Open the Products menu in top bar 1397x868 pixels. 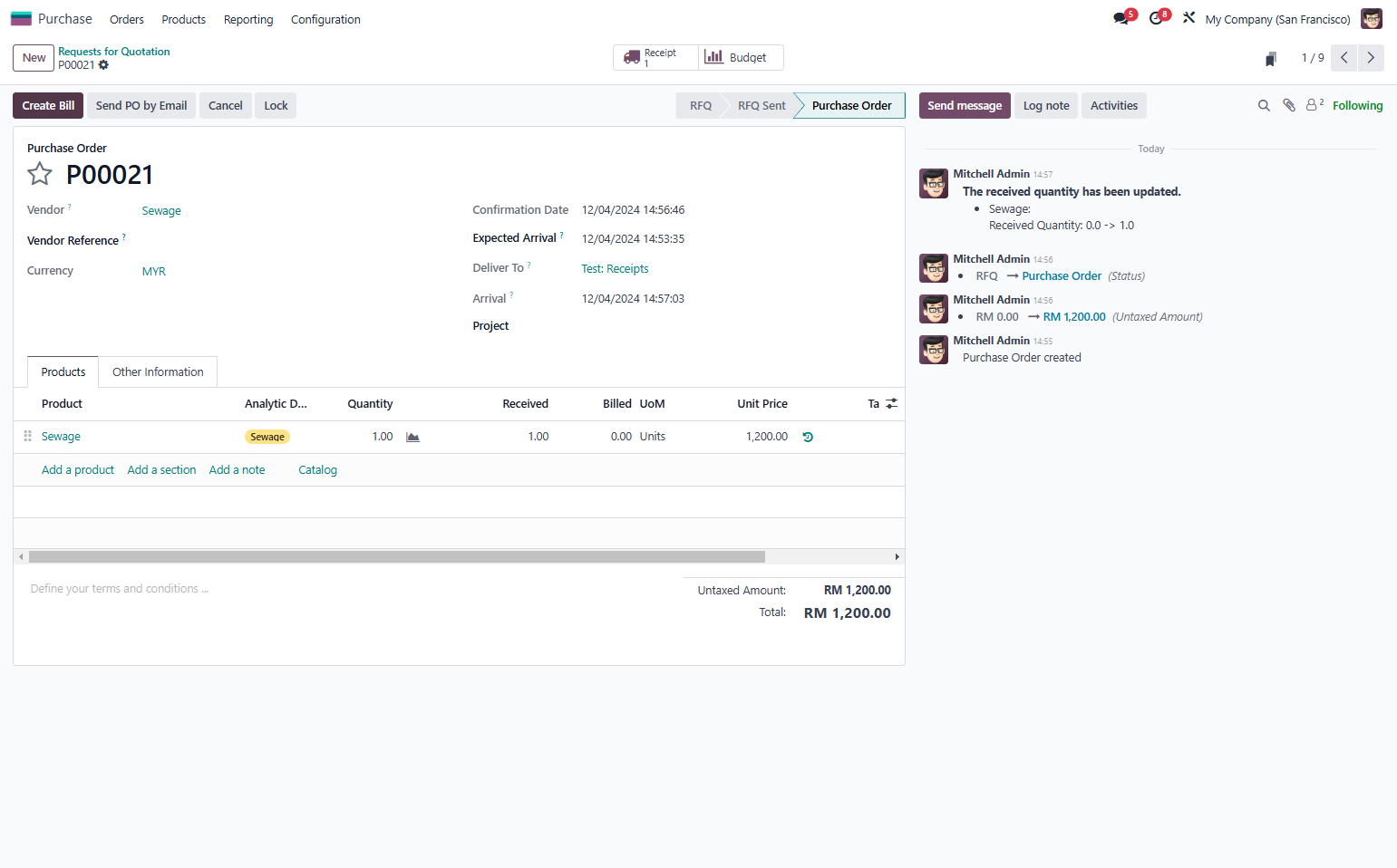(183, 19)
